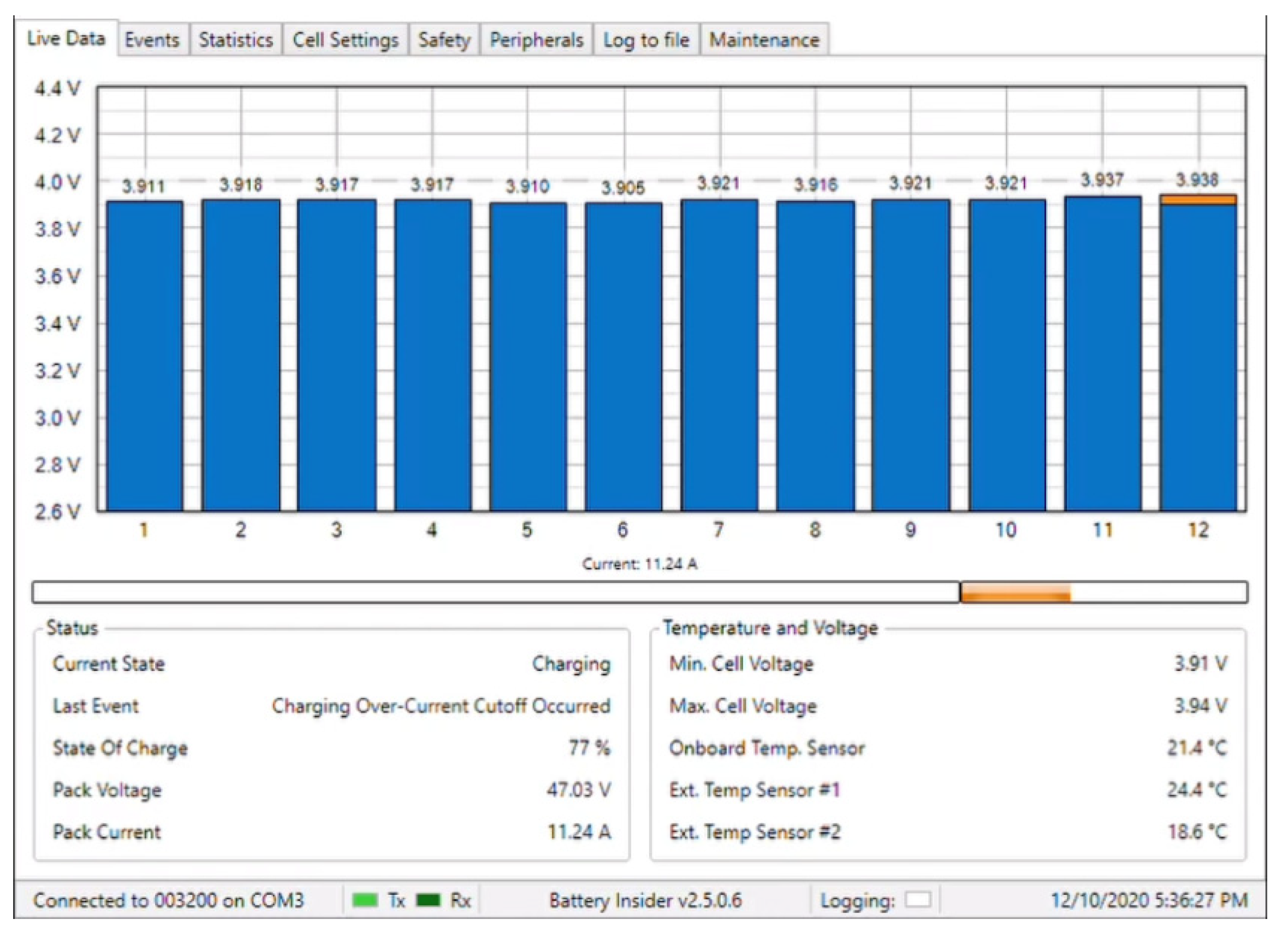Select the Safety tab

pos(444,40)
